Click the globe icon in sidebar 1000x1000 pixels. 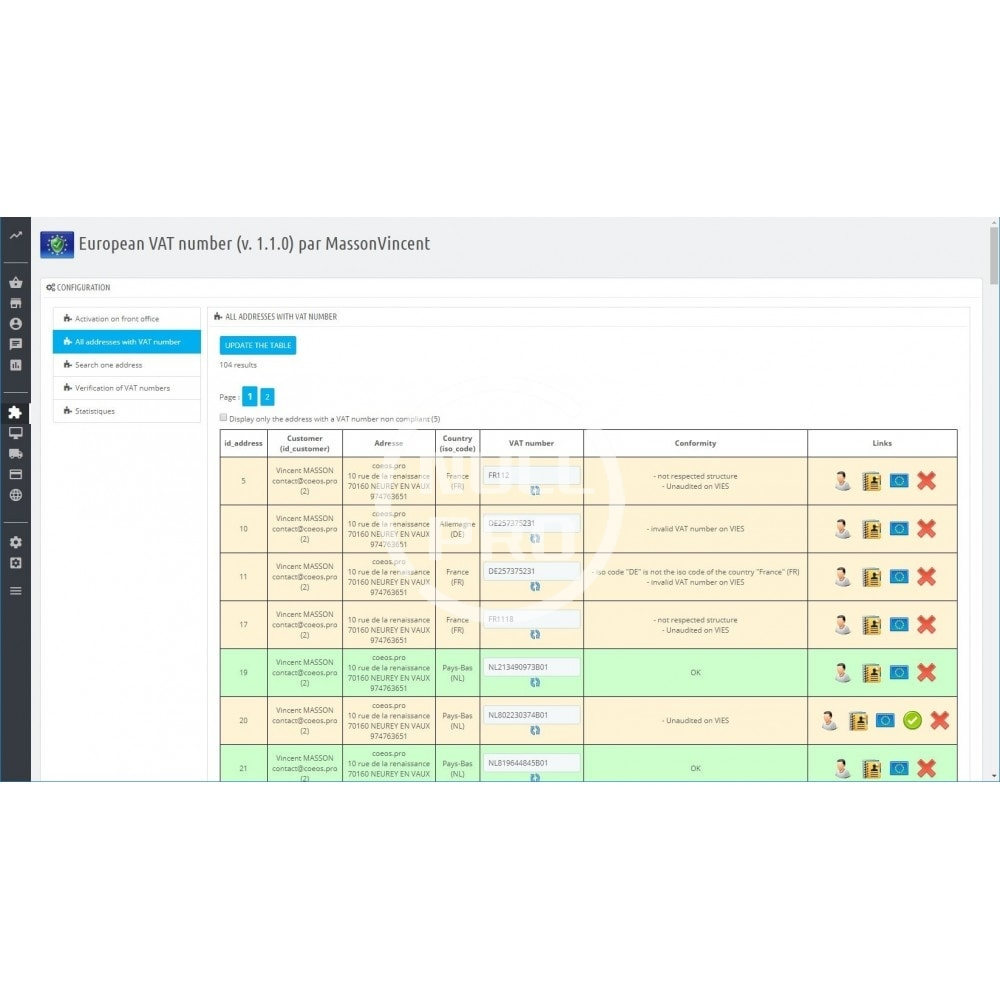[x=15, y=495]
